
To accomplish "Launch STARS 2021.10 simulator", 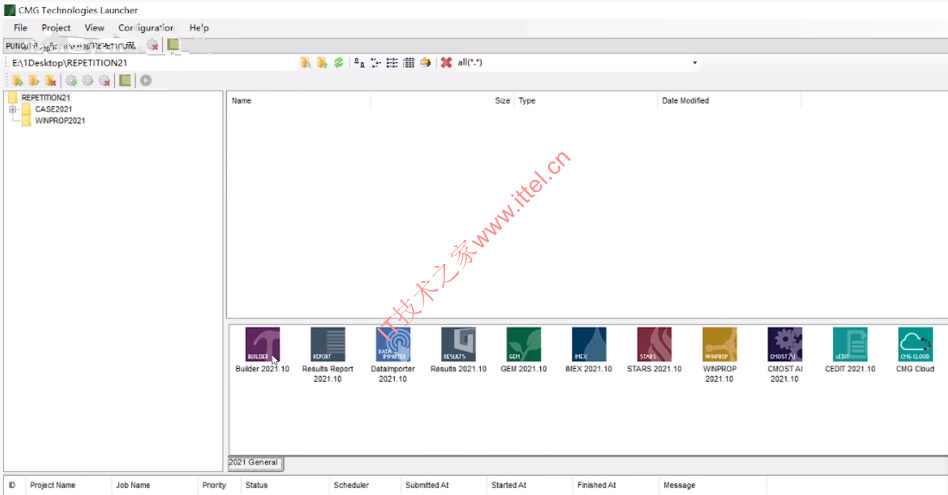I will click(654, 350).
